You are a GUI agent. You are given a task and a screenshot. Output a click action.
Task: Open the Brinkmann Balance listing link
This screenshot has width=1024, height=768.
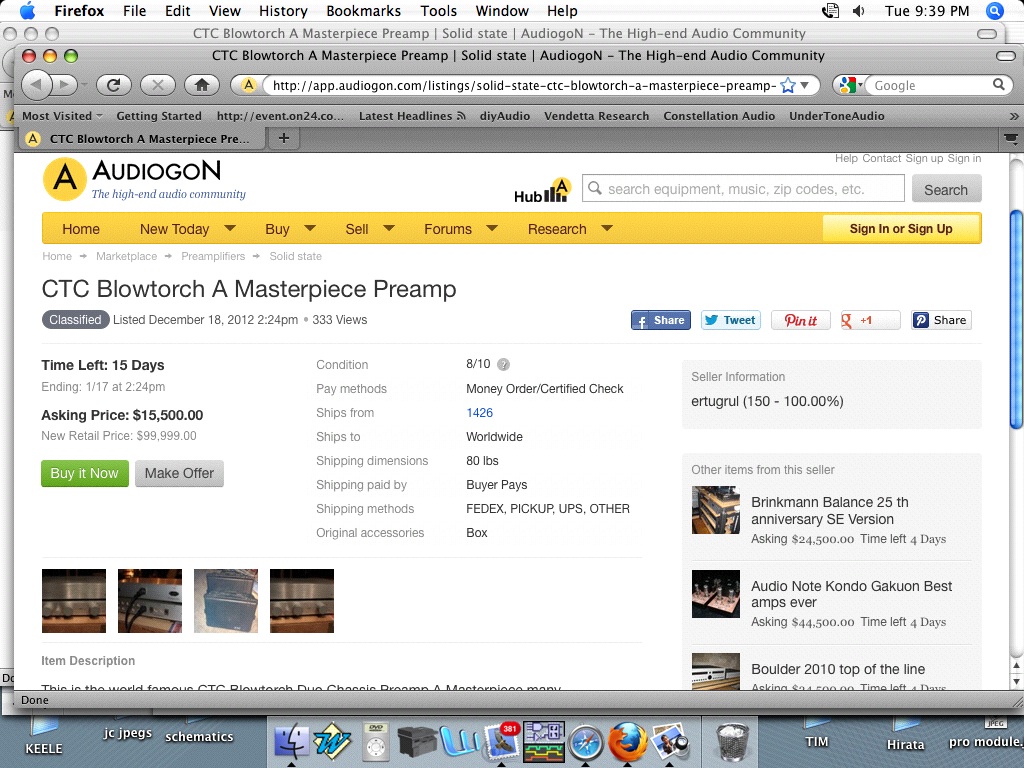(829, 511)
